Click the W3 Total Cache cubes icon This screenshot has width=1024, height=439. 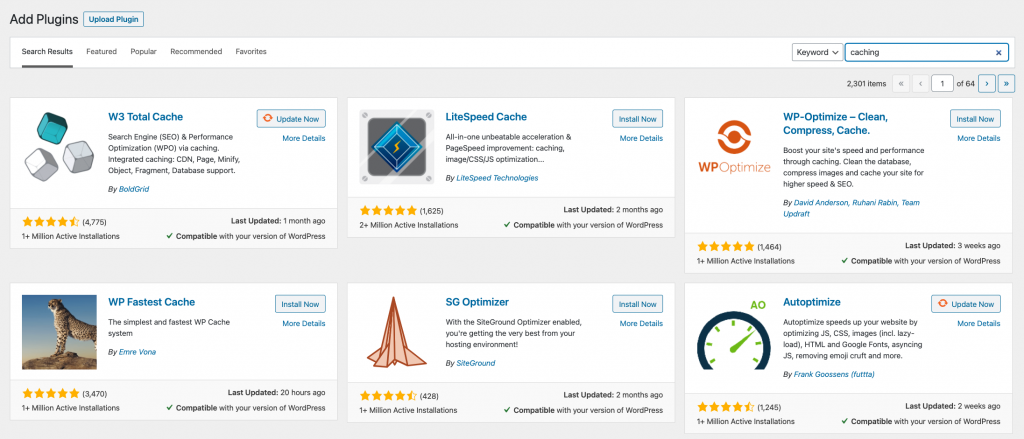[x=59, y=147]
